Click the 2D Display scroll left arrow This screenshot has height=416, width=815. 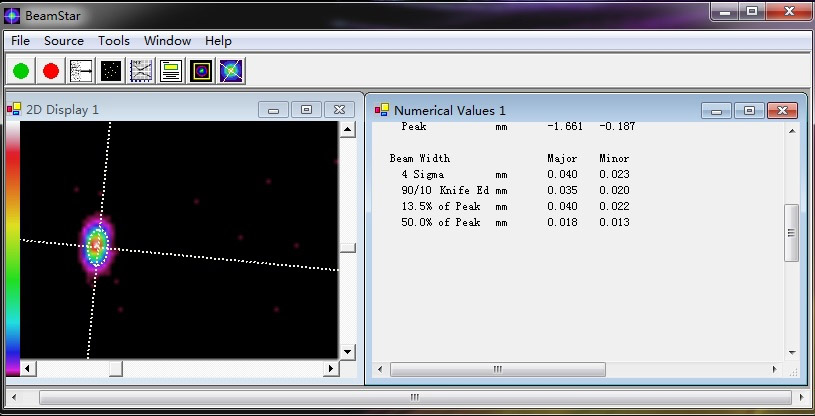(28, 368)
